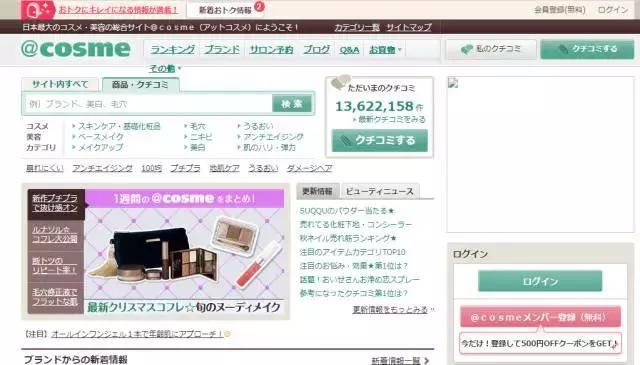Screen dimensions: 640x365
Task: Click ダメージヘア keyword link
Action: coord(309,168)
